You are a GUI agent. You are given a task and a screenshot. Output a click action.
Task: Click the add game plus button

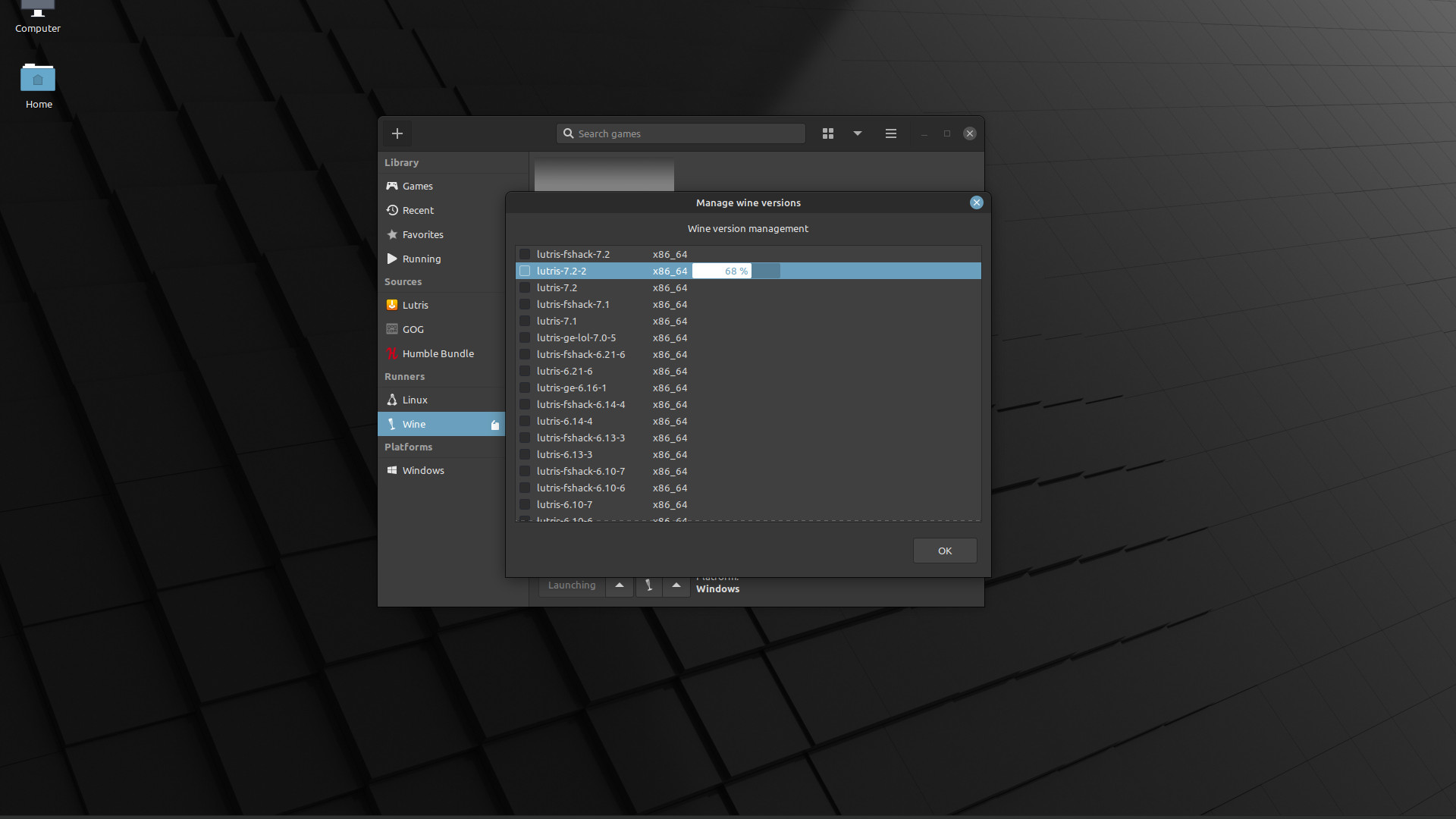point(397,133)
